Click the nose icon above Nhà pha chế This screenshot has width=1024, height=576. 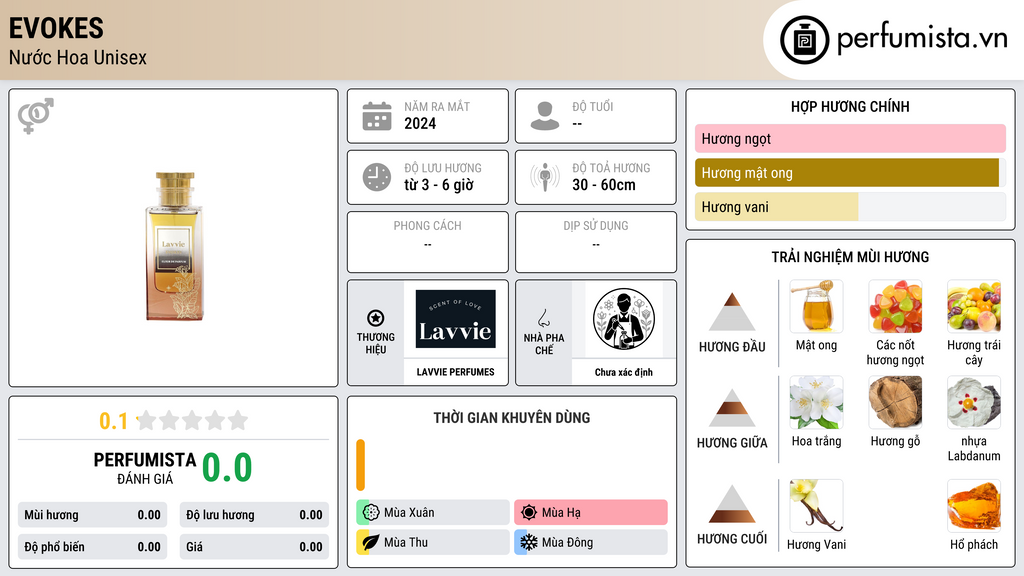click(543, 318)
